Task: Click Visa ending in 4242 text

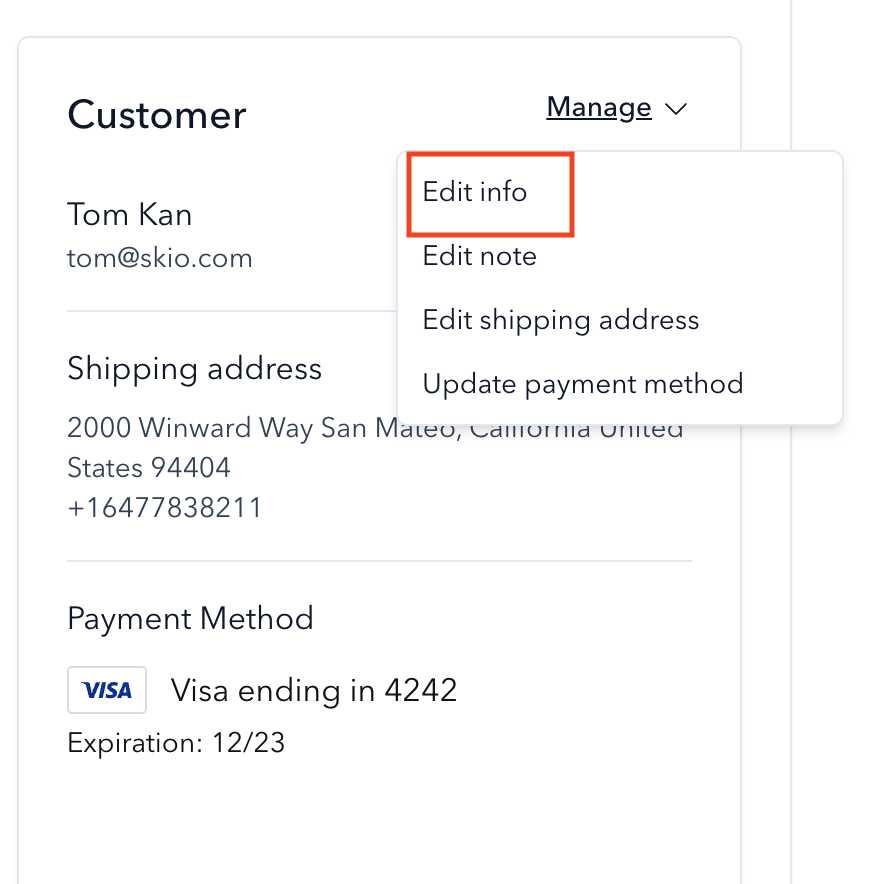Action: 314,691
